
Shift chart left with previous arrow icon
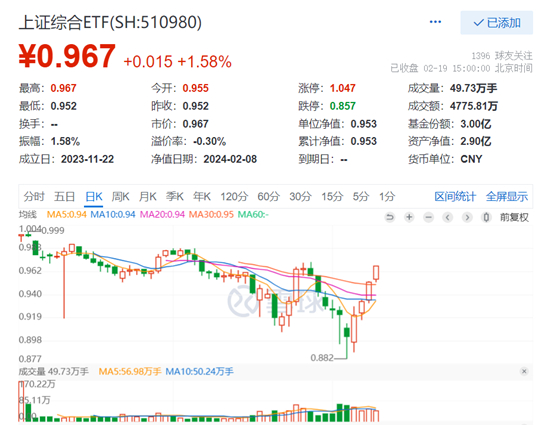pos(448,217)
